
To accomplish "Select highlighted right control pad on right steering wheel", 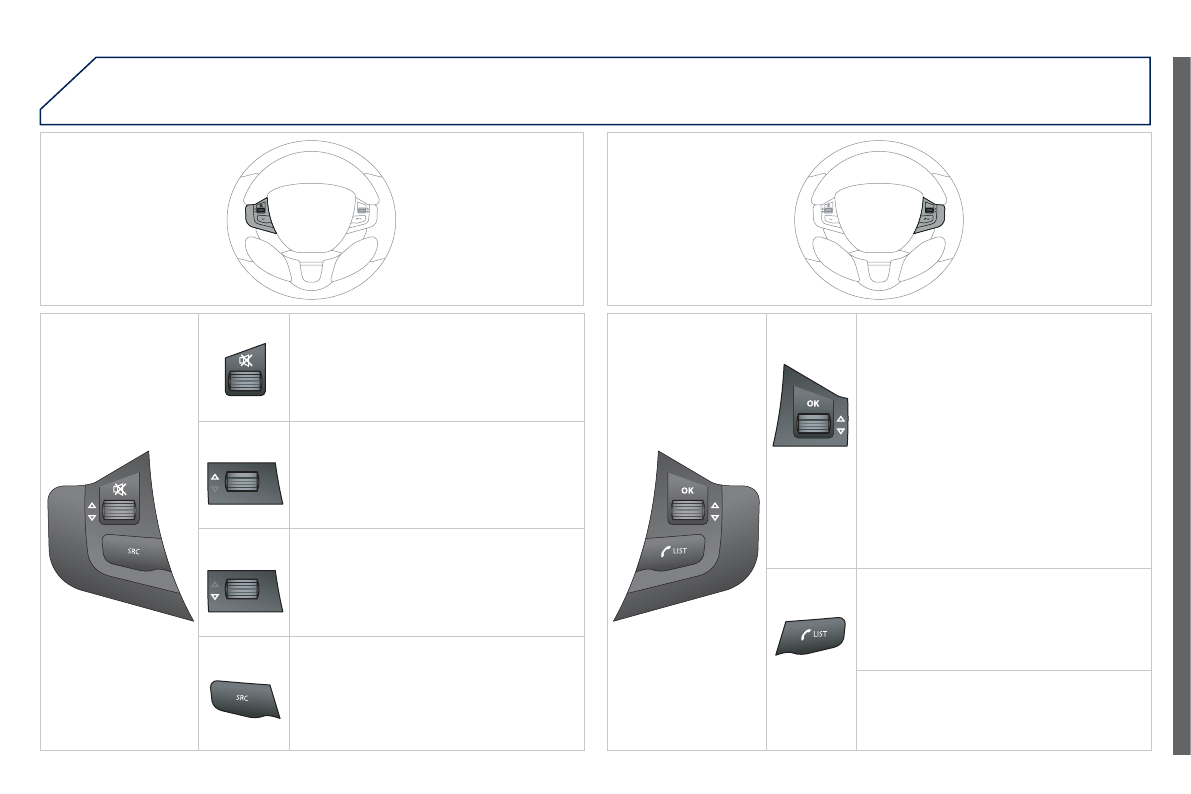I will [x=930, y=217].
